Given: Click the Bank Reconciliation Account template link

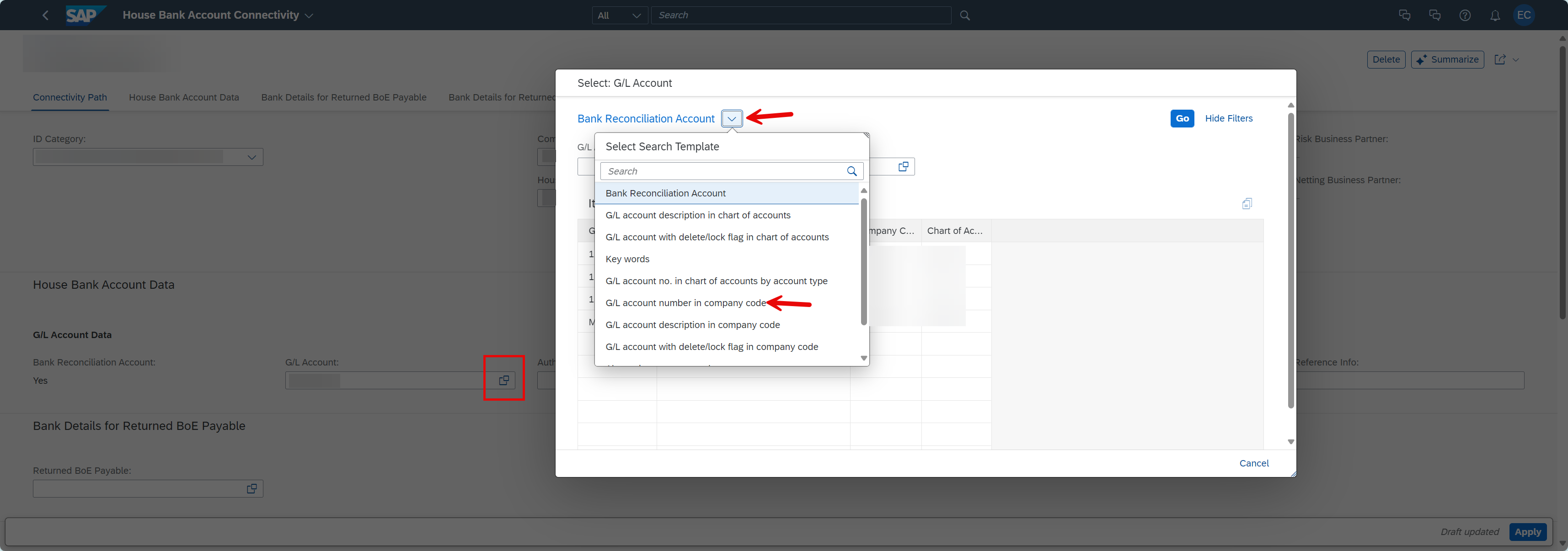Looking at the screenshot, I should click(646, 119).
